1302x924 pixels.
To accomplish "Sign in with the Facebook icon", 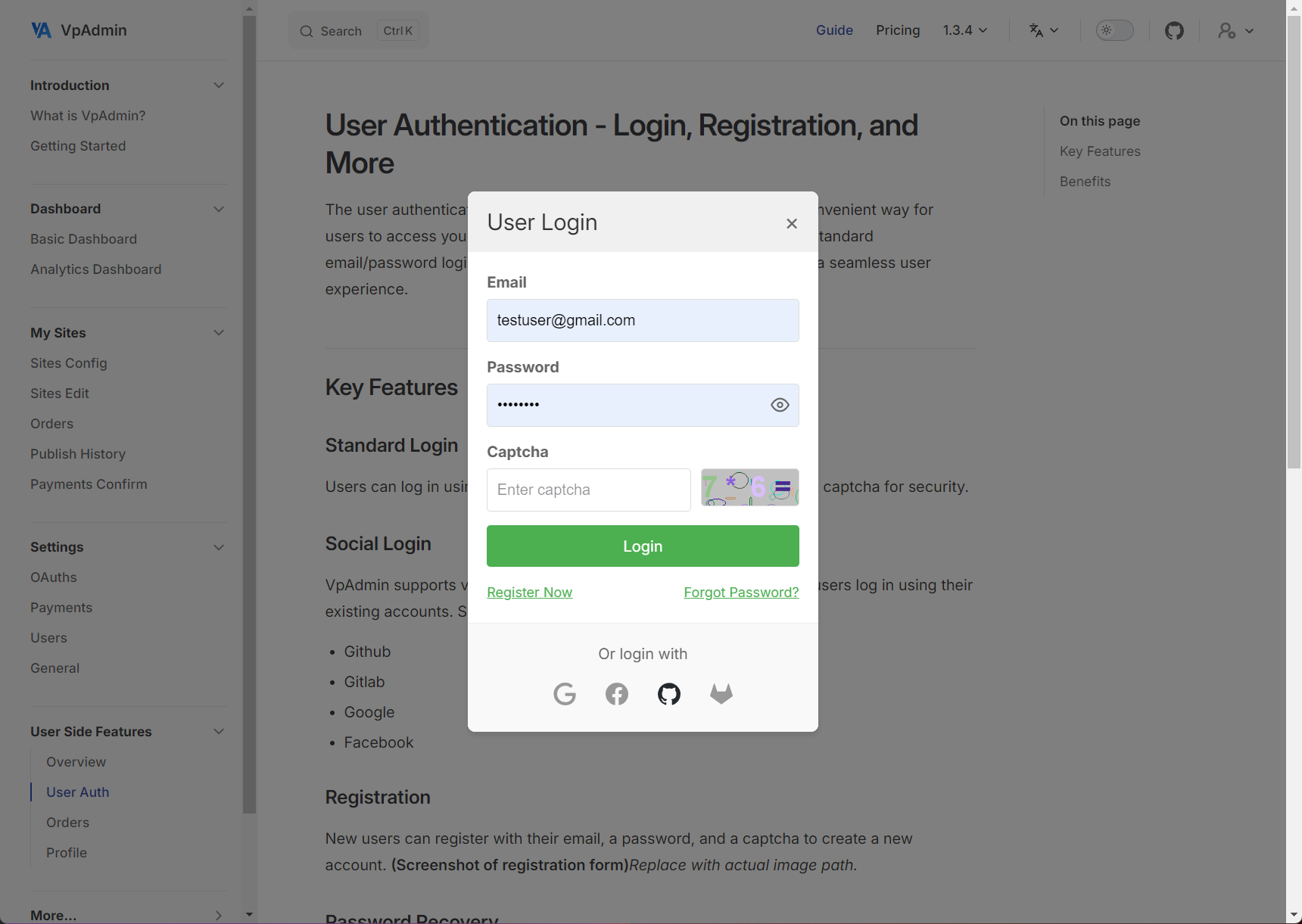I will [x=617, y=694].
